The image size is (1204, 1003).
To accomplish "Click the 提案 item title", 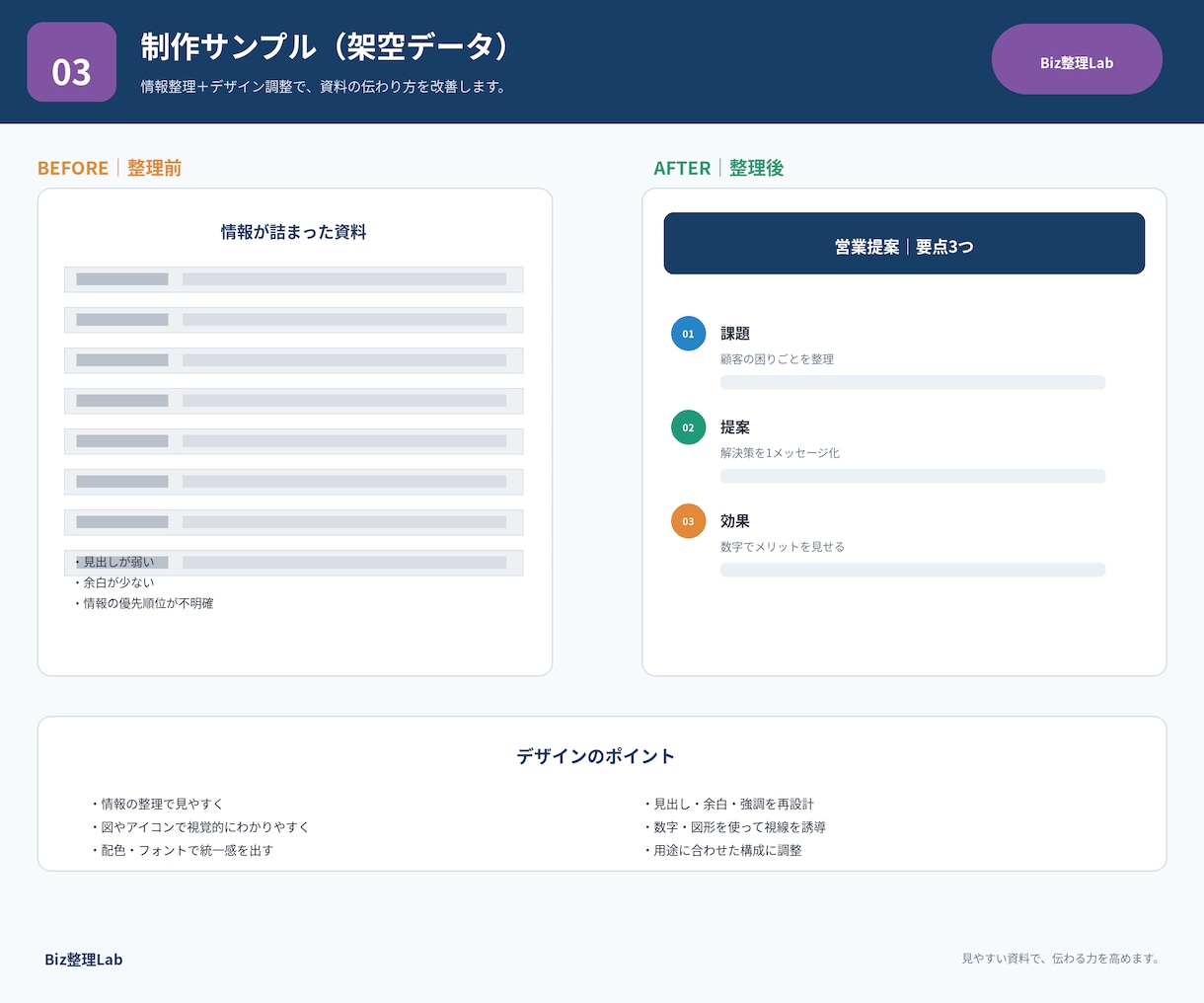I will (x=735, y=427).
